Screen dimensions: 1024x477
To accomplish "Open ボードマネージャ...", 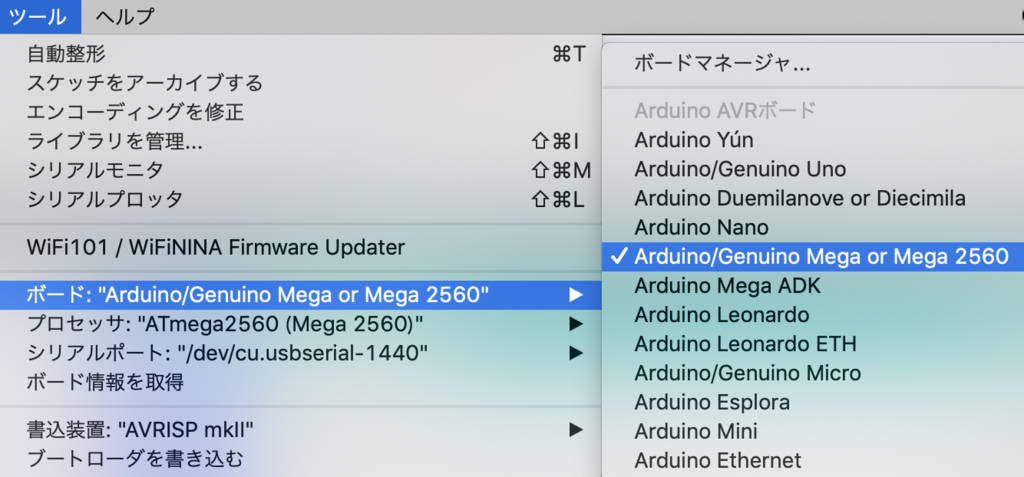I will pos(721,64).
